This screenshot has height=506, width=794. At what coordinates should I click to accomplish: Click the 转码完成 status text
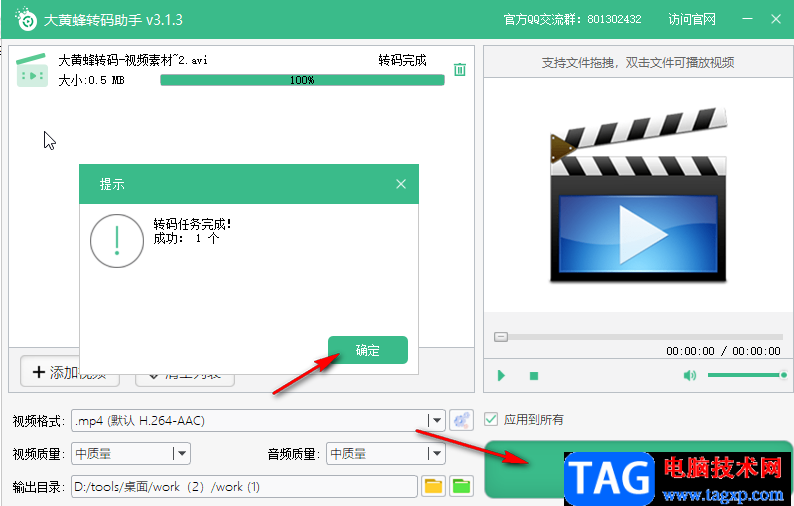pos(403,60)
